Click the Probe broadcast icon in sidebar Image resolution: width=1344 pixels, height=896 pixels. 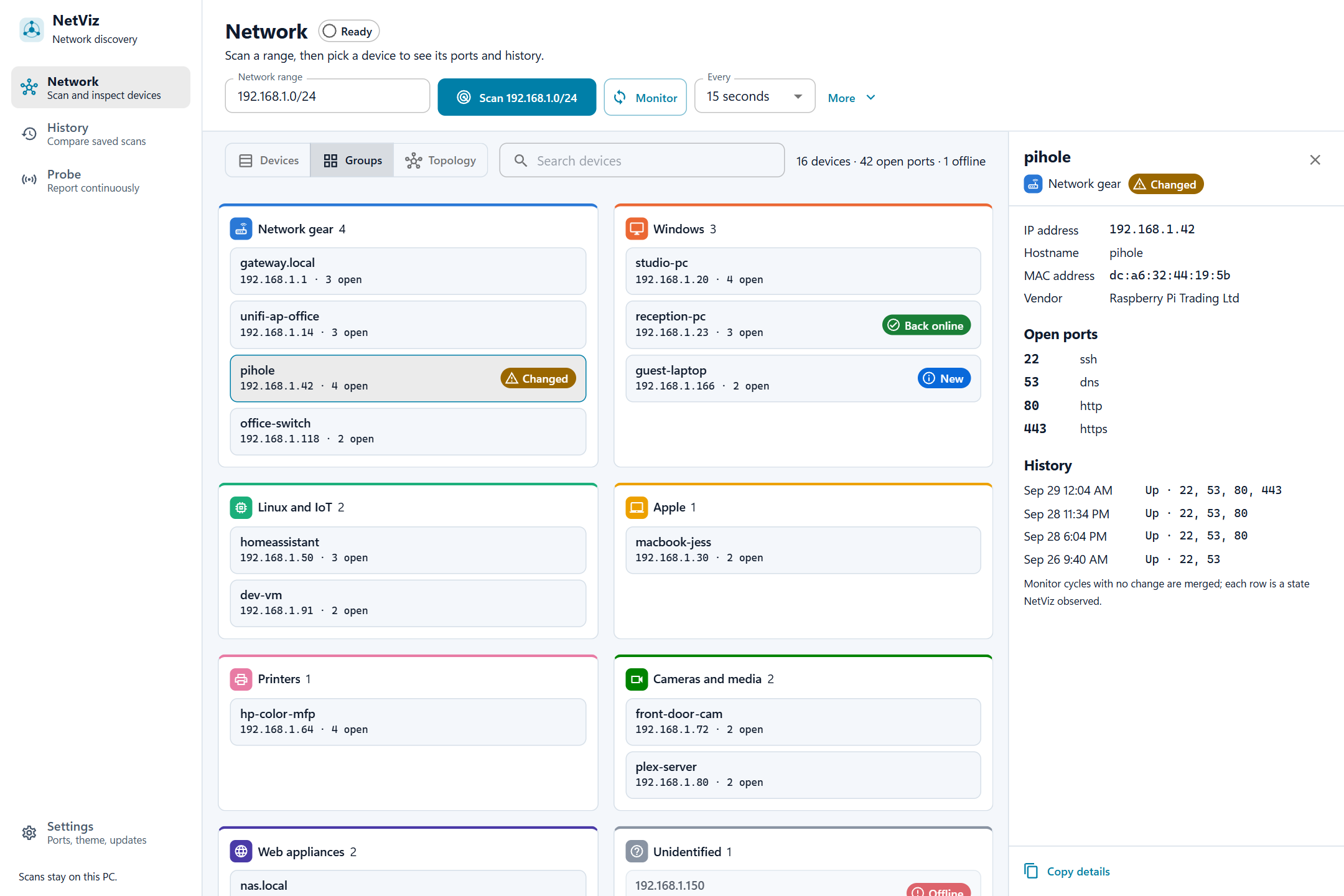(x=29, y=180)
